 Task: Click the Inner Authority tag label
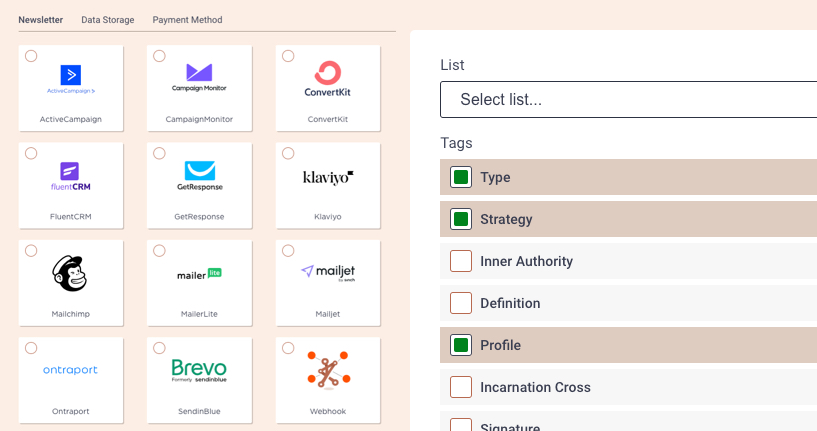526,262
